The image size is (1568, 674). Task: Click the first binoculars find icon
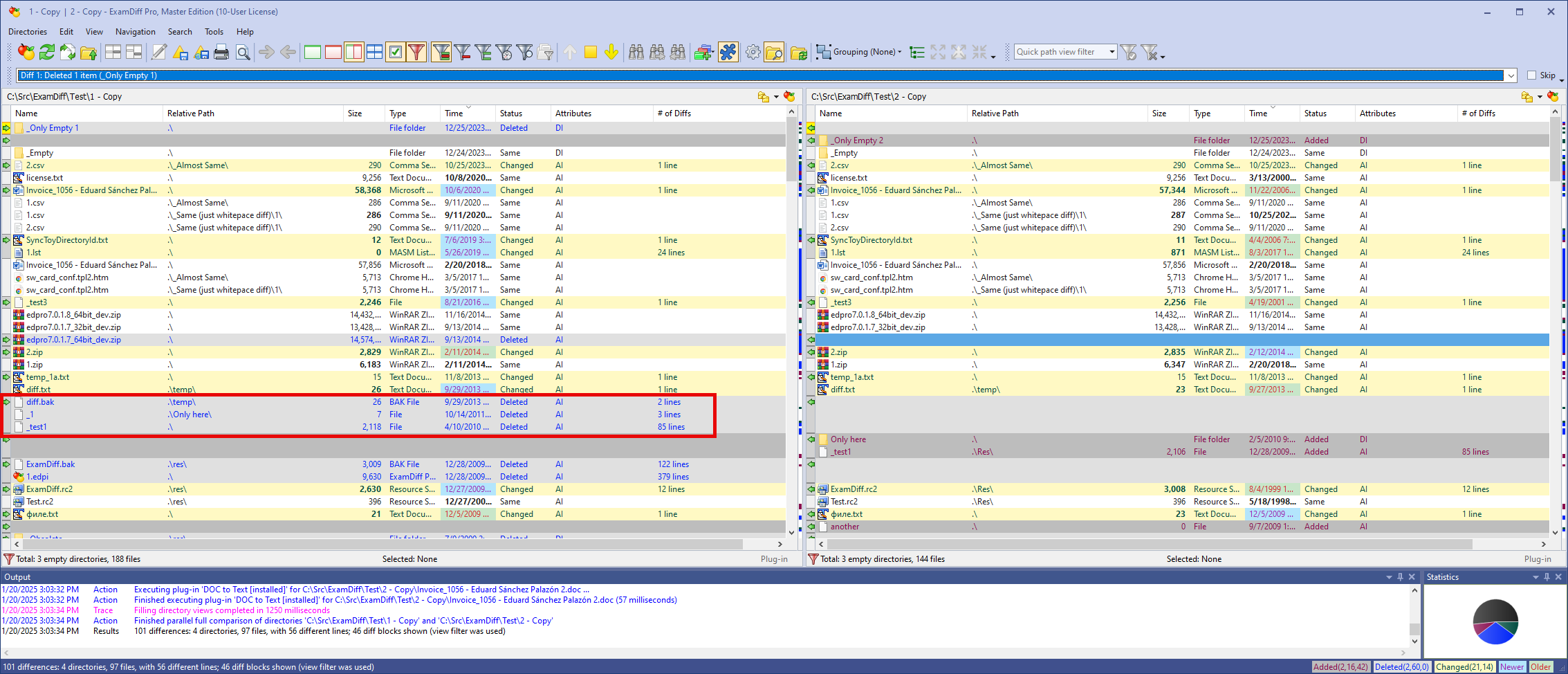(636, 52)
